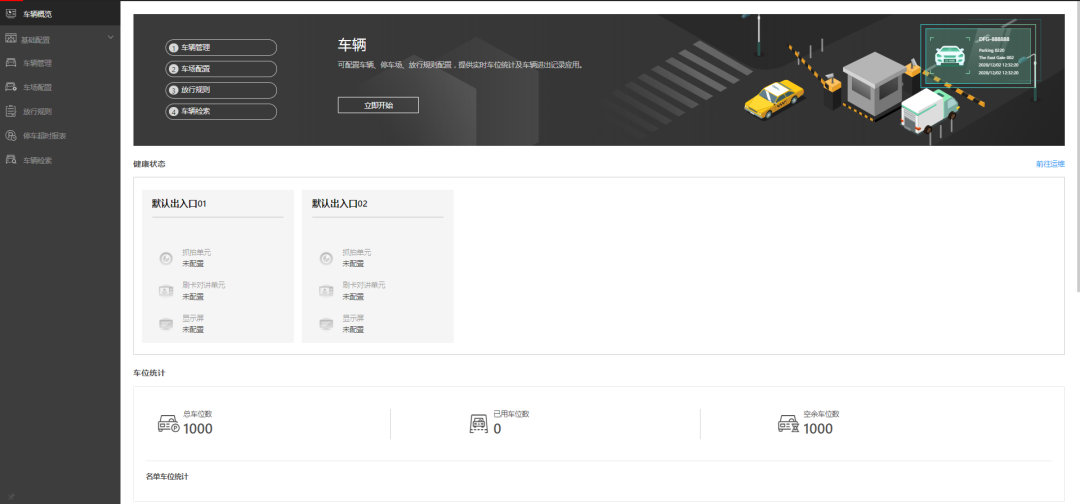Viewport: 1080px width, 504px height.
Task: Select step 2 车场配置 in banner
Action: click(221, 69)
